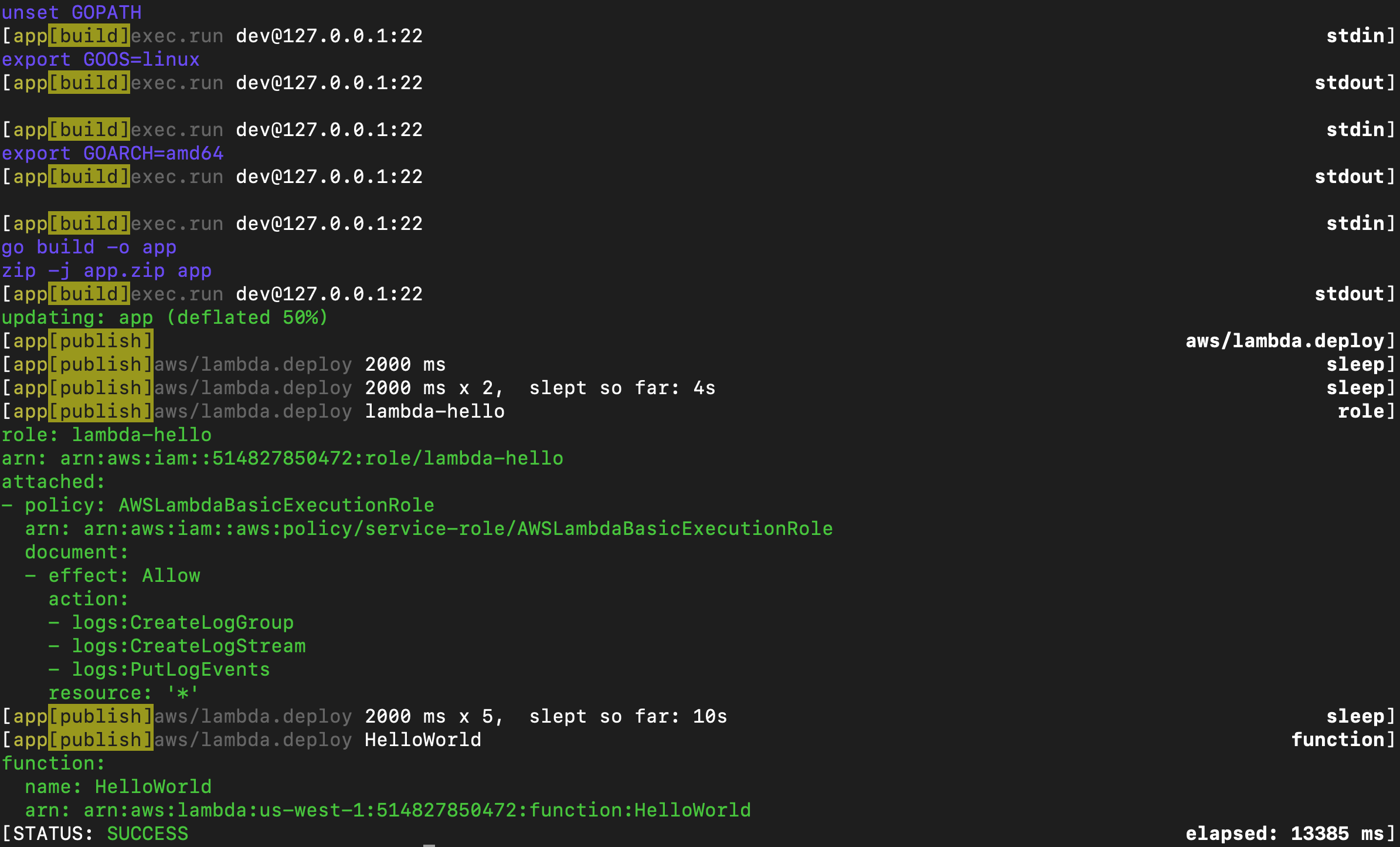Viewport: 1400px width, 847px height.
Task: Click the bold "aws/lambda.deploy]" label at right
Action: pyautogui.click(x=1290, y=341)
